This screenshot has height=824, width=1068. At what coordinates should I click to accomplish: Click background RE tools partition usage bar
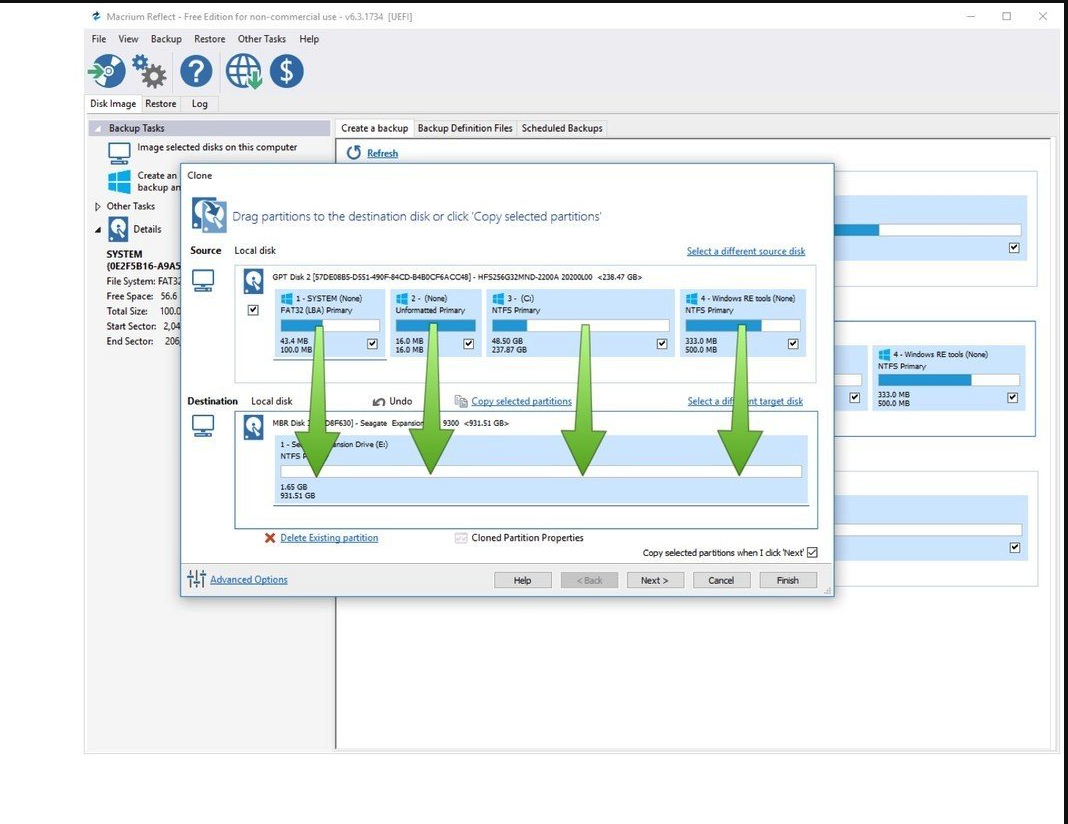click(949, 380)
